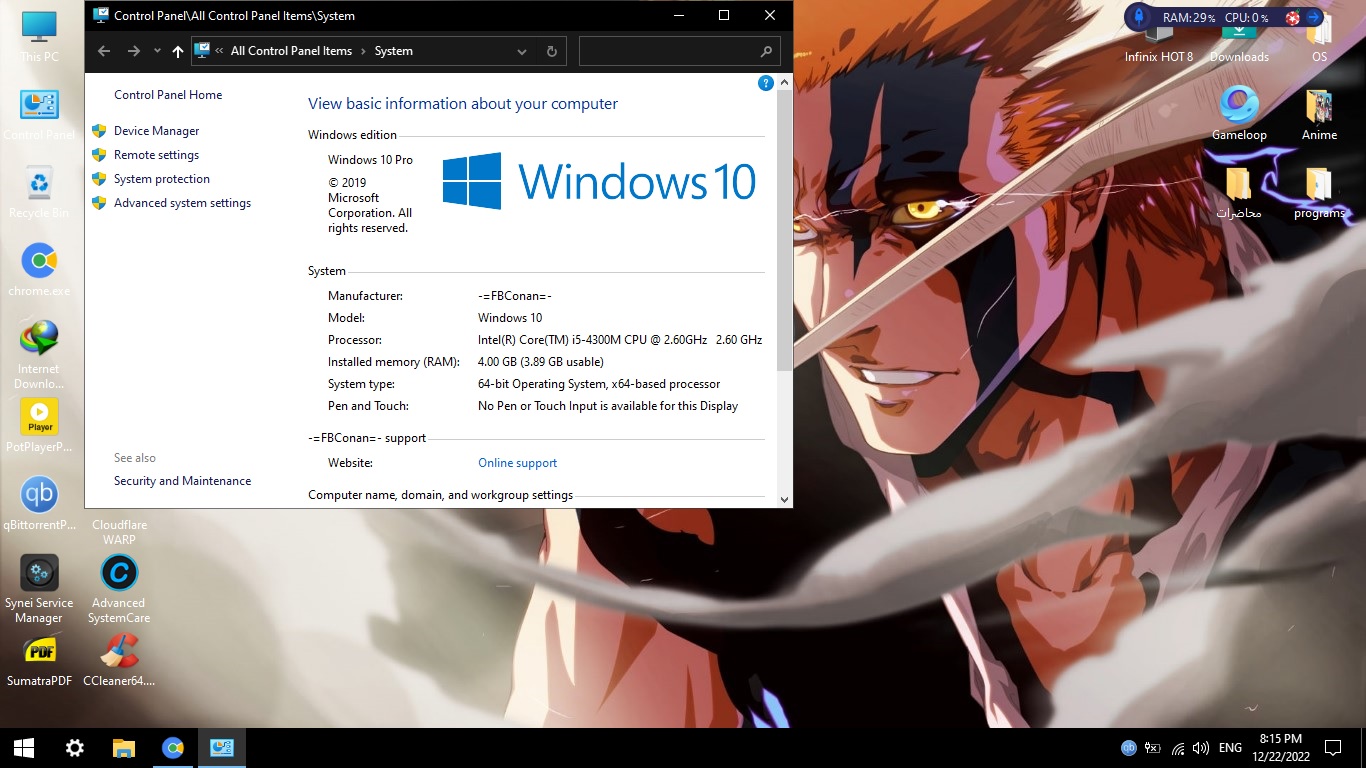Click the address bar computer icon
1366x768 pixels.
click(x=202, y=51)
